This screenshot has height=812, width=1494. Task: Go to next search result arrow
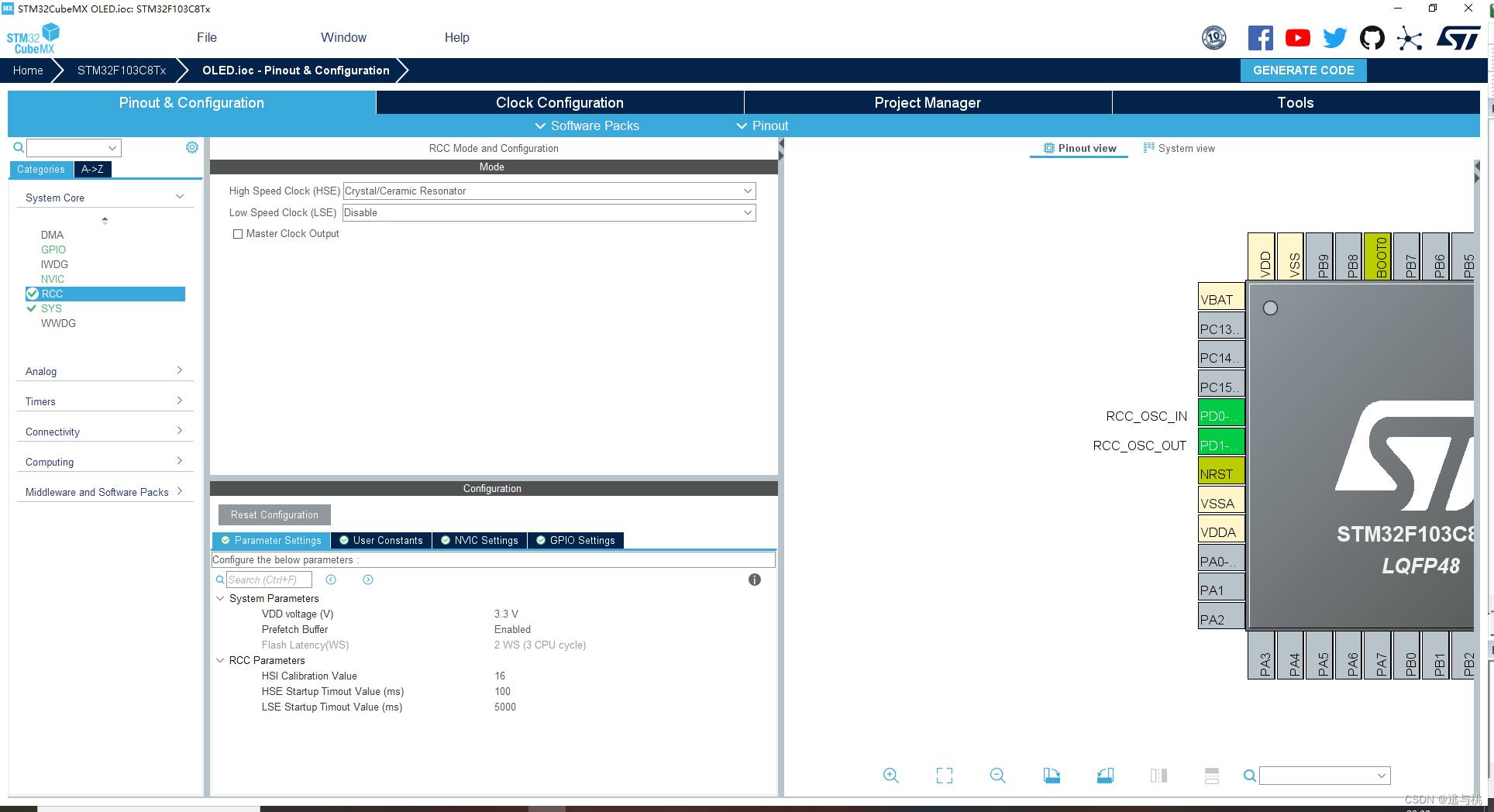pos(368,580)
